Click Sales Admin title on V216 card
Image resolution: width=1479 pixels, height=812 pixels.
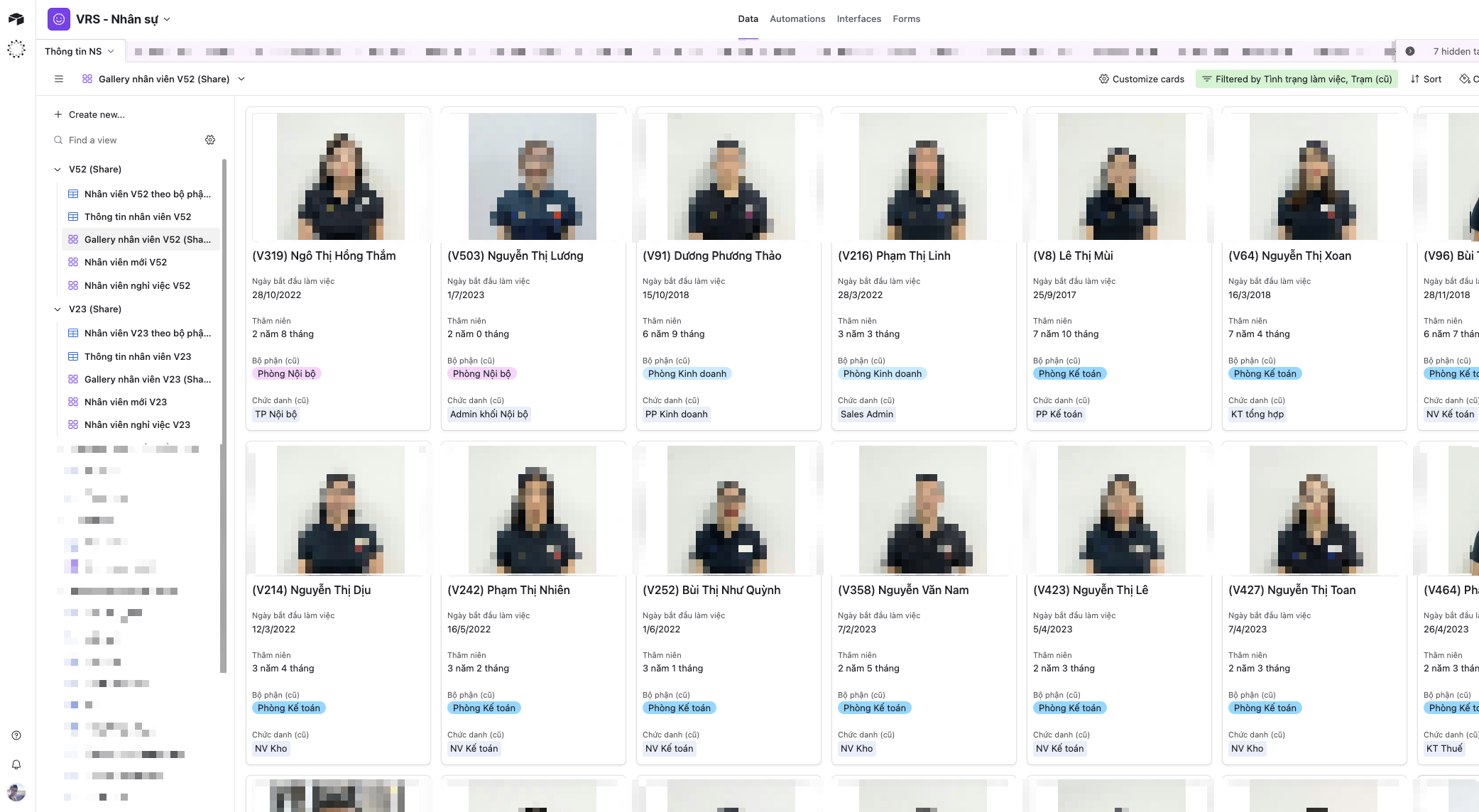pyautogui.click(x=867, y=414)
